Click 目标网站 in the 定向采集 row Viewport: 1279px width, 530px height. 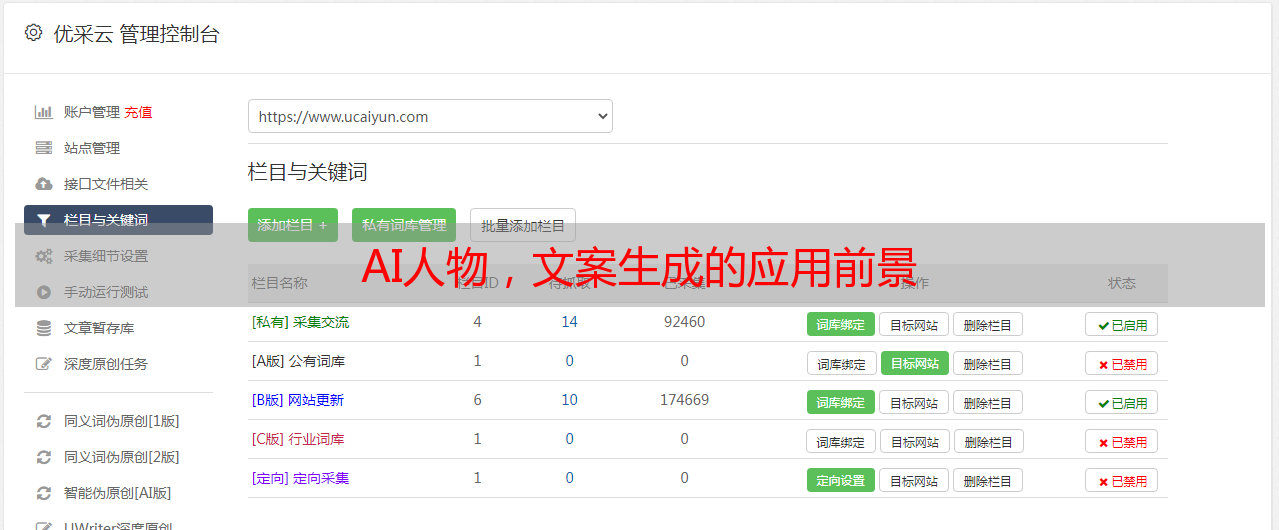(x=914, y=480)
